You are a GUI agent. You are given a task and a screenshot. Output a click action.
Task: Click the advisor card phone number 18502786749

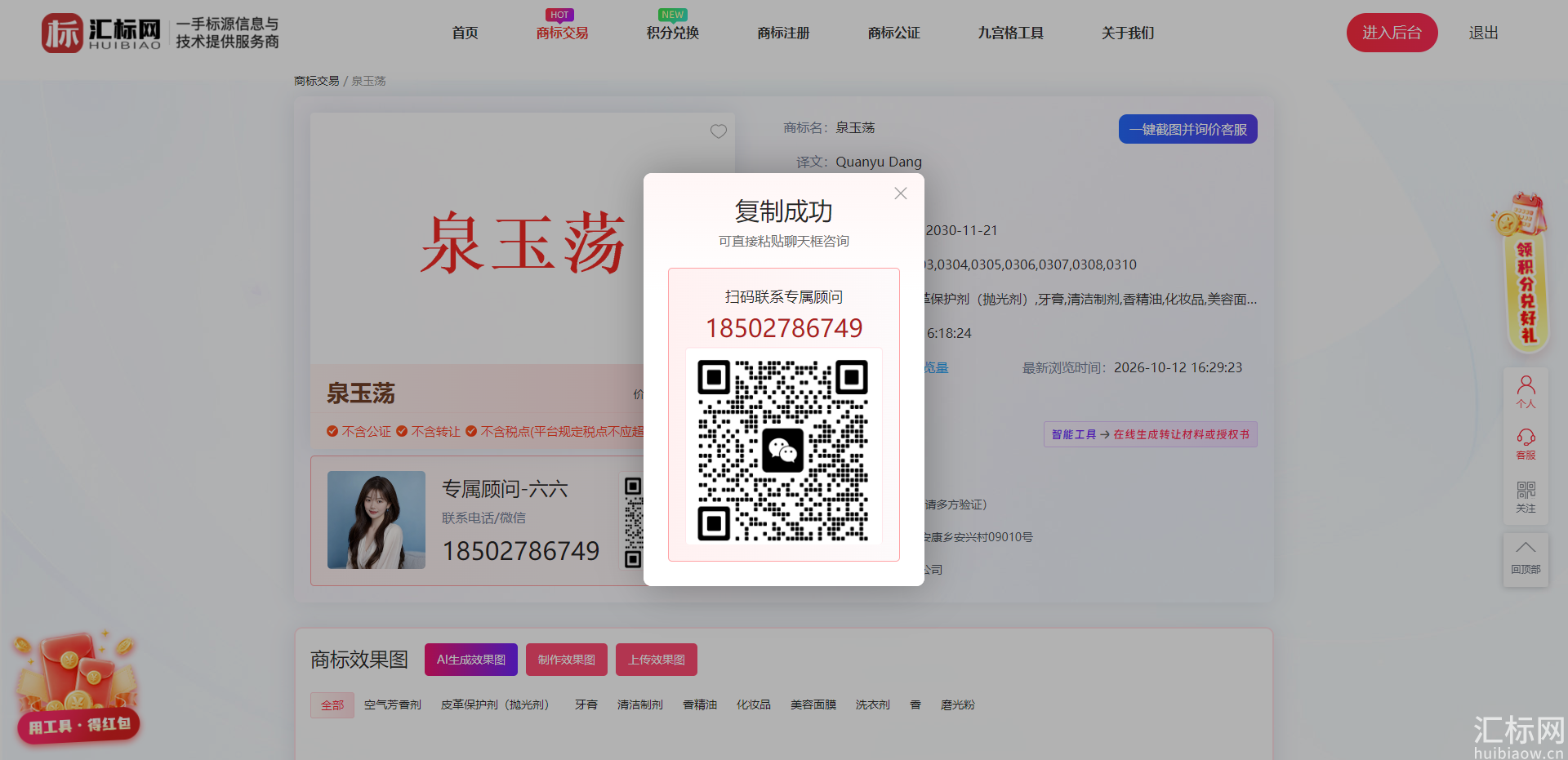coord(521,551)
